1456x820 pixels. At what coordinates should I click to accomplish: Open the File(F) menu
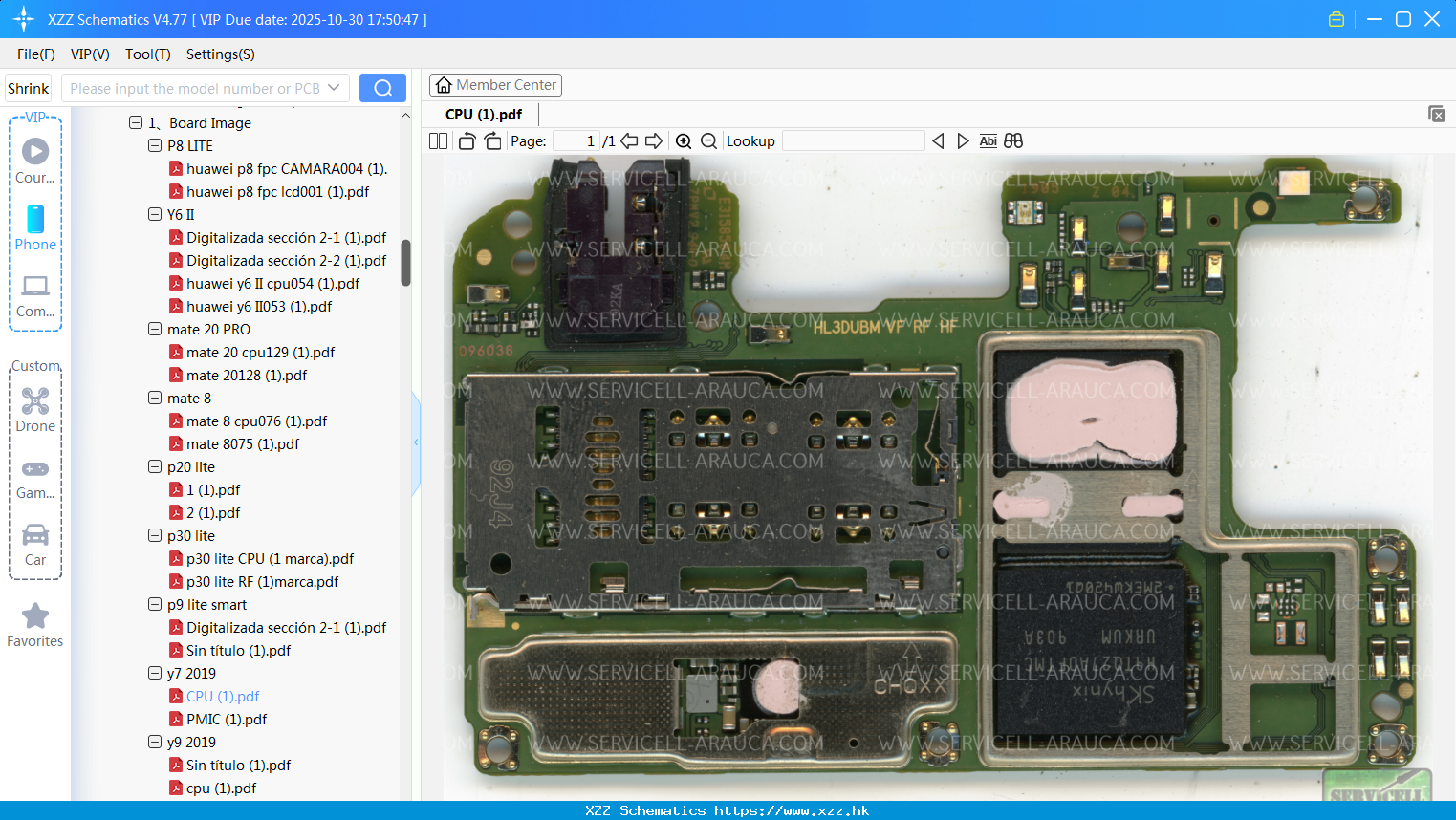[36, 54]
